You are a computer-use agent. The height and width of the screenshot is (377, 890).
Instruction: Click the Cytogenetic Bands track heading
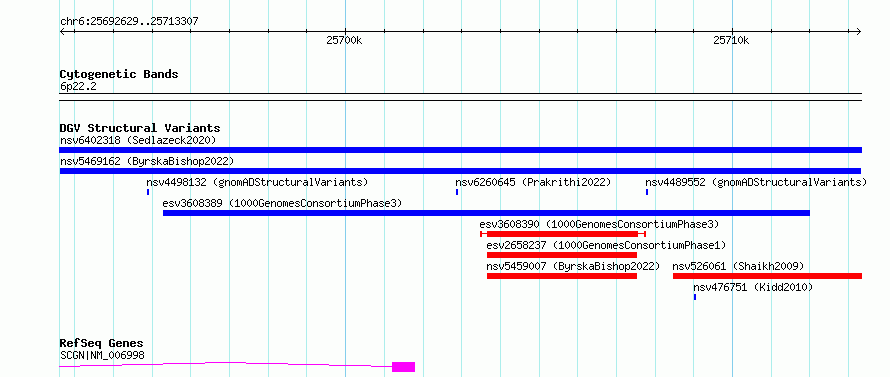point(119,74)
